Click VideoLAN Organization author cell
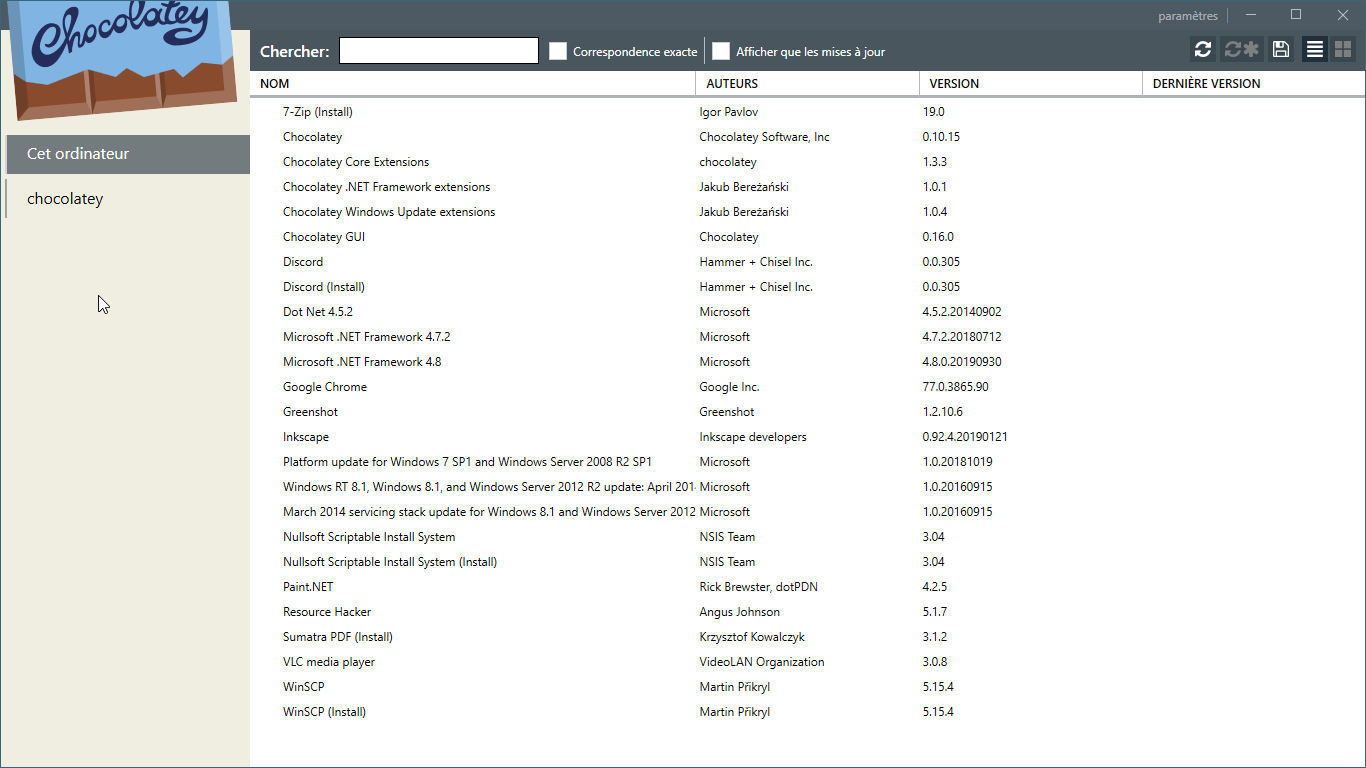The image size is (1366, 768). [762, 662]
